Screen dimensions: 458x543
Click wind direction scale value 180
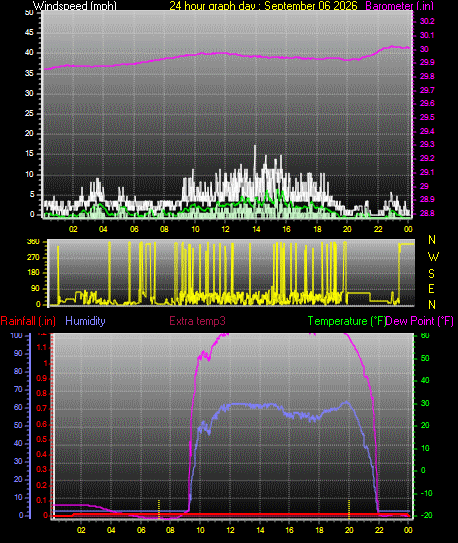click(x=33, y=273)
